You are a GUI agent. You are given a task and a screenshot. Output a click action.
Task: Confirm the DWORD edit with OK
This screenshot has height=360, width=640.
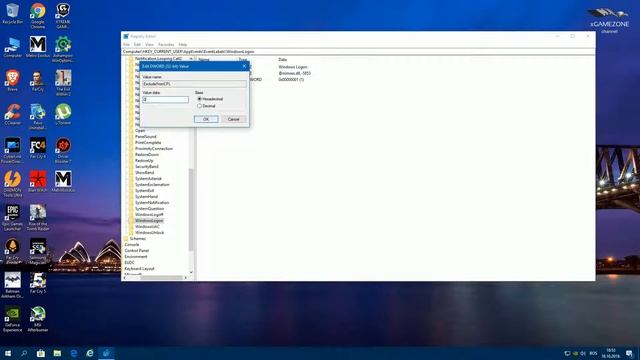coord(206,119)
